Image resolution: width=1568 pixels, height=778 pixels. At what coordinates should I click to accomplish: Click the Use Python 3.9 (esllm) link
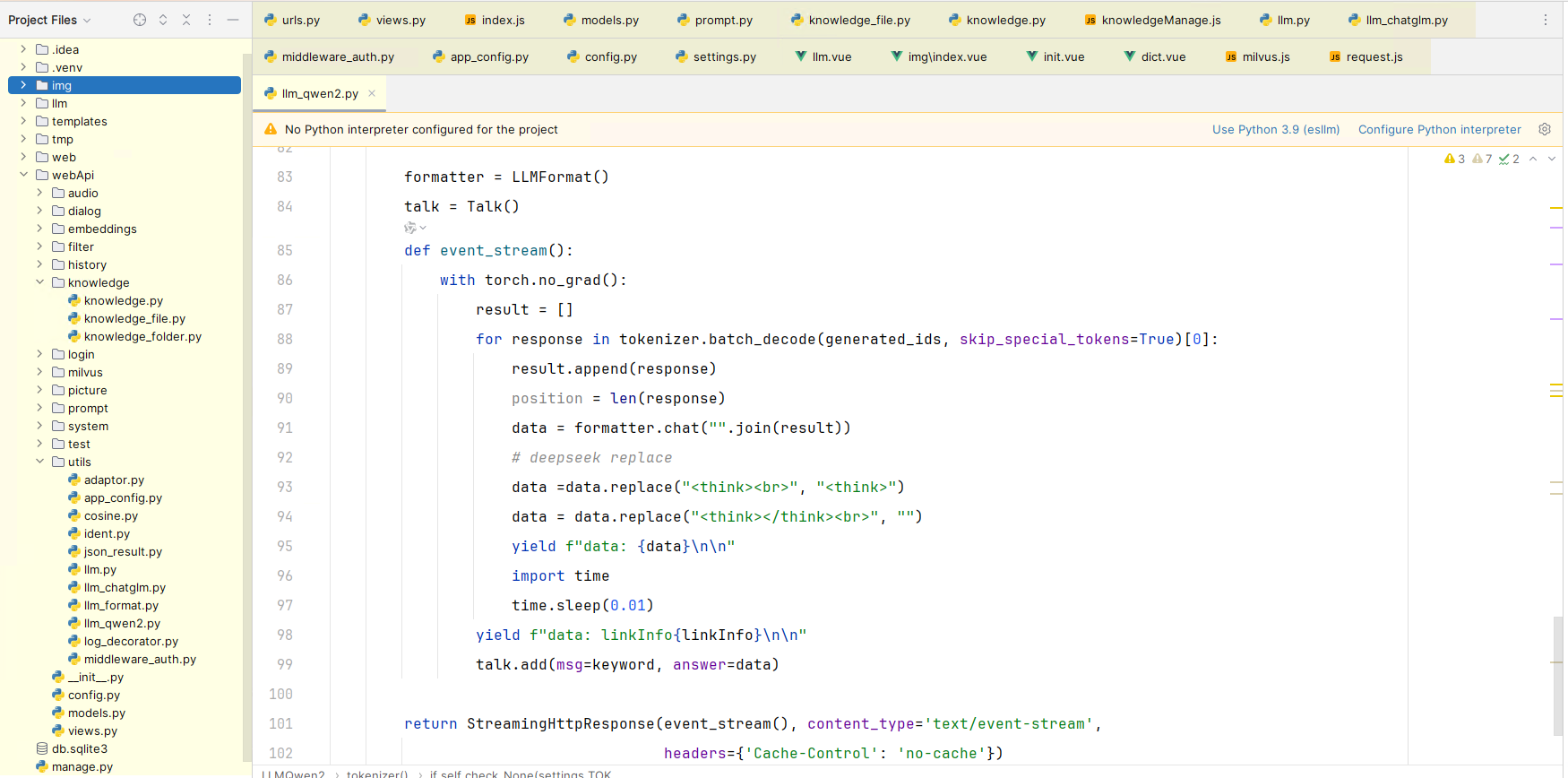click(1275, 129)
